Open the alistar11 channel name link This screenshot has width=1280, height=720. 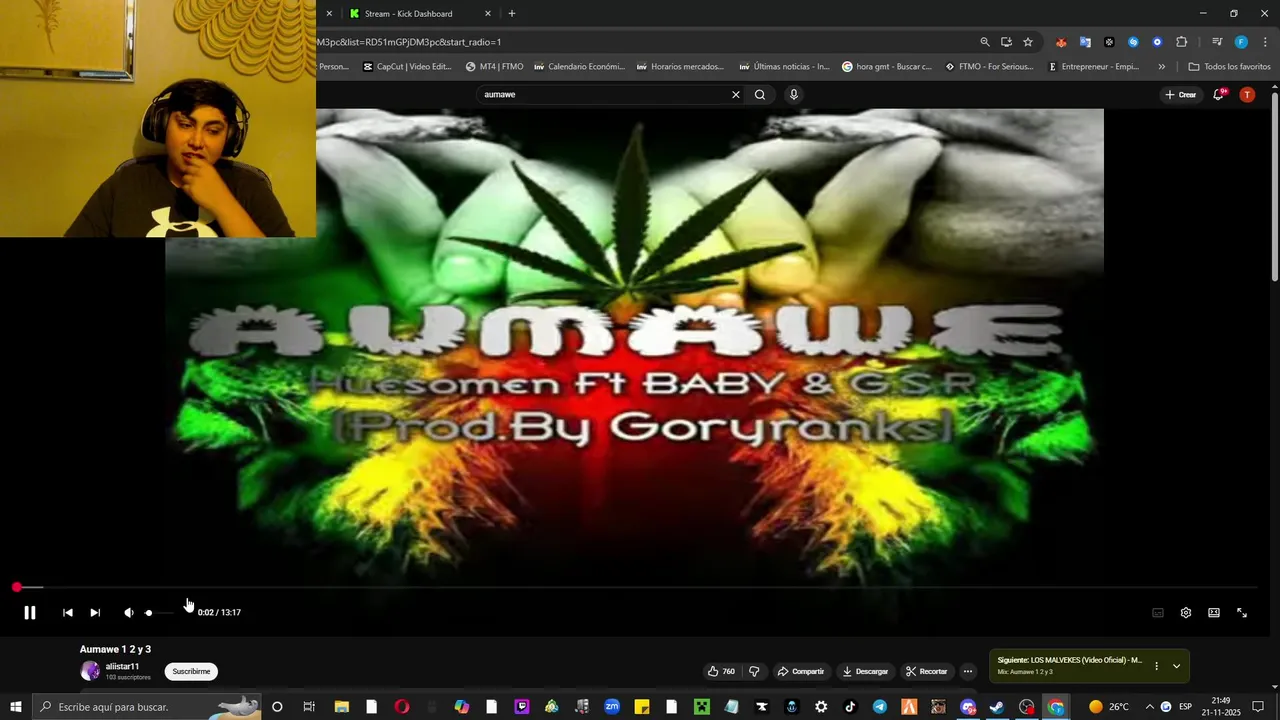(x=122, y=666)
